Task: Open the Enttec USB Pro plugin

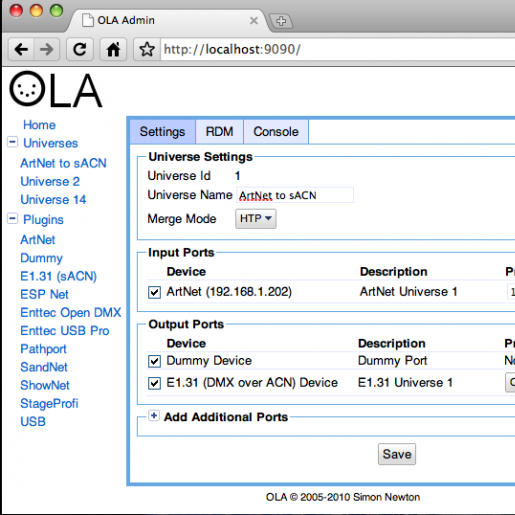Action: (x=65, y=331)
